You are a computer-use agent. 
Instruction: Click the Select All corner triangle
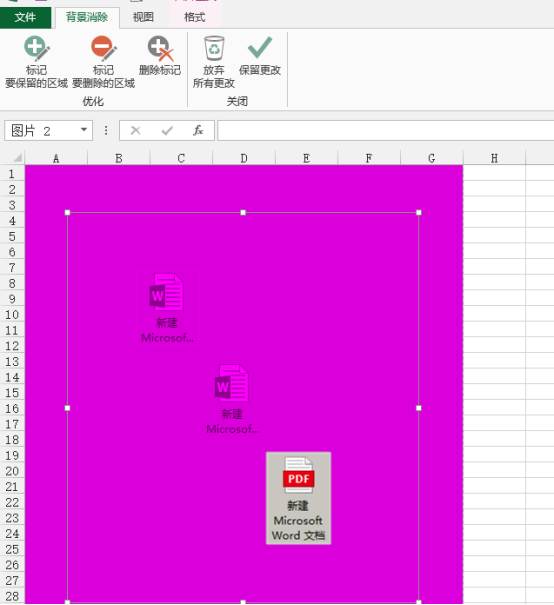click(x=17, y=158)
